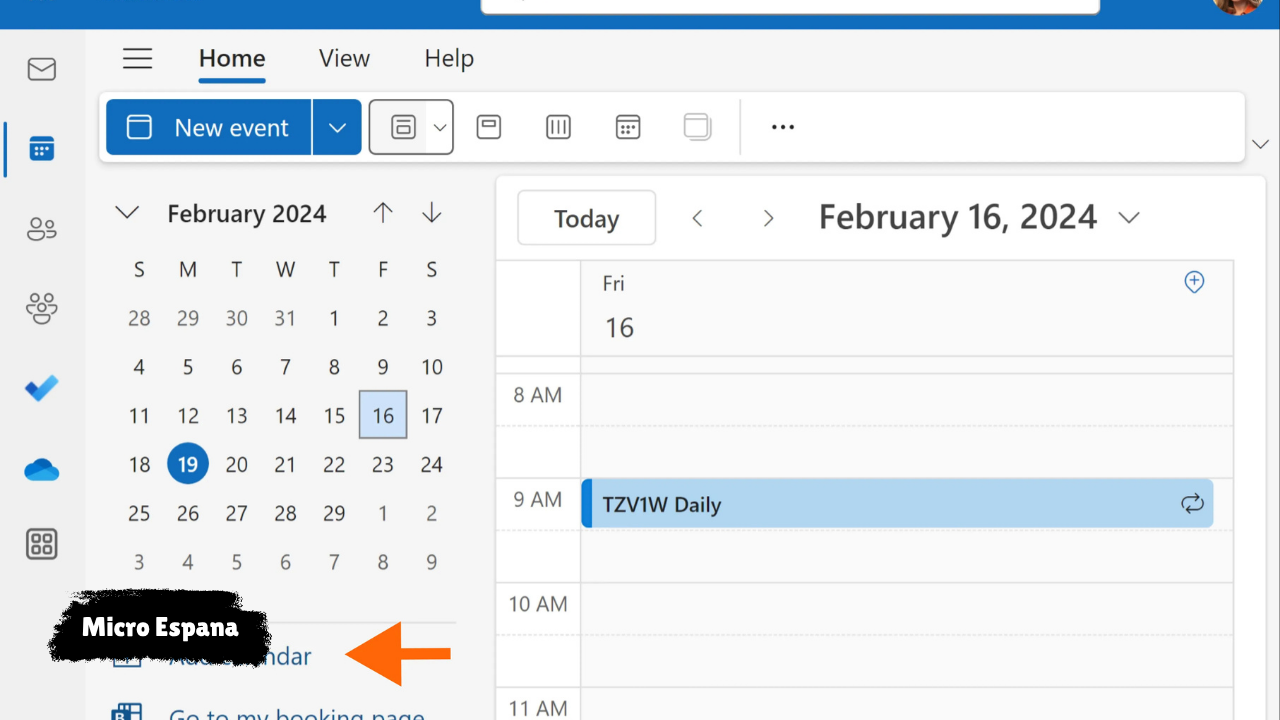Toggle the split view option
The height and width of the screenshot is (720, 1280).
point(697,127)
